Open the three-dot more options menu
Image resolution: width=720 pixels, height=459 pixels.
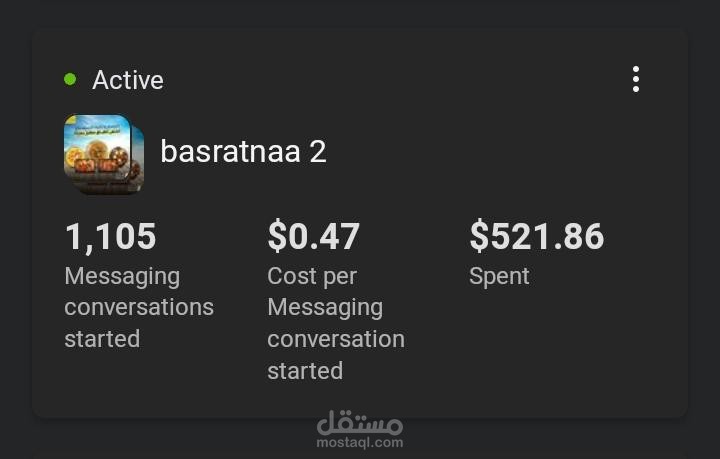coord(635,80)
